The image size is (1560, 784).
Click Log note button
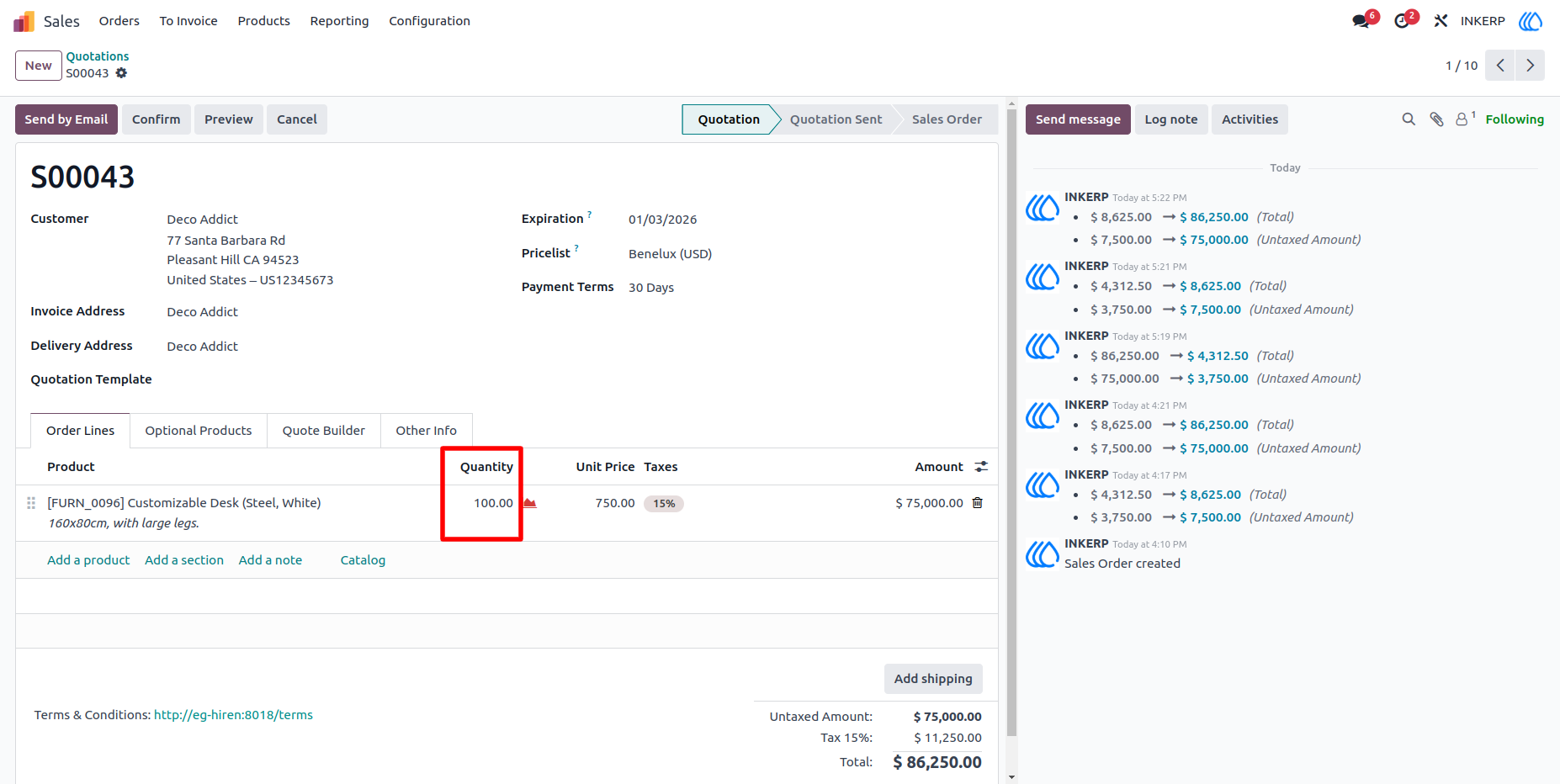tap(1171, 119)
